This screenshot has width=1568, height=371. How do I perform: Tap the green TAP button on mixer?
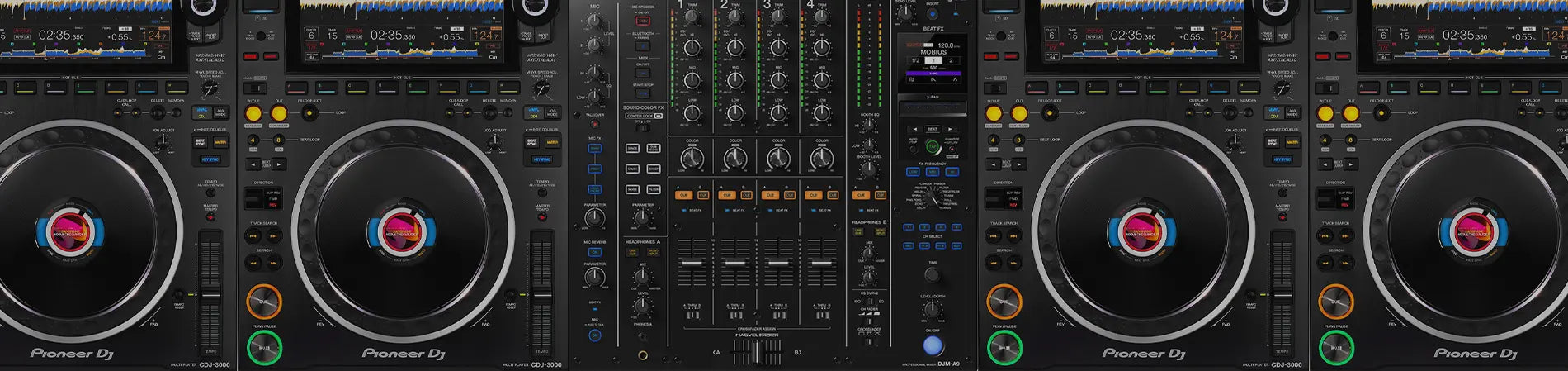(933, 147)
